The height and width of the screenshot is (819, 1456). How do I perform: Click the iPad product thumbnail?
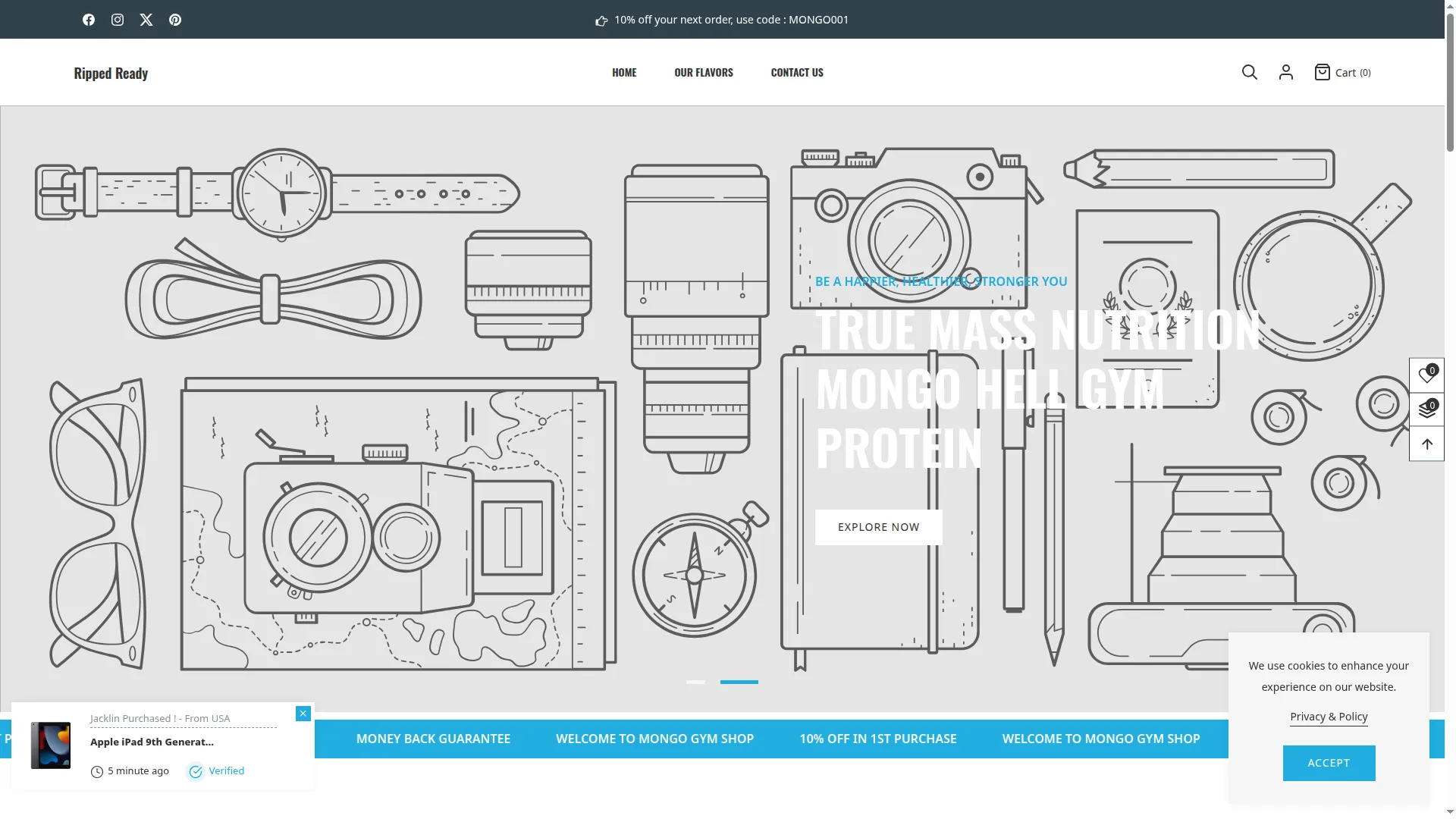(x=51, y=745)
